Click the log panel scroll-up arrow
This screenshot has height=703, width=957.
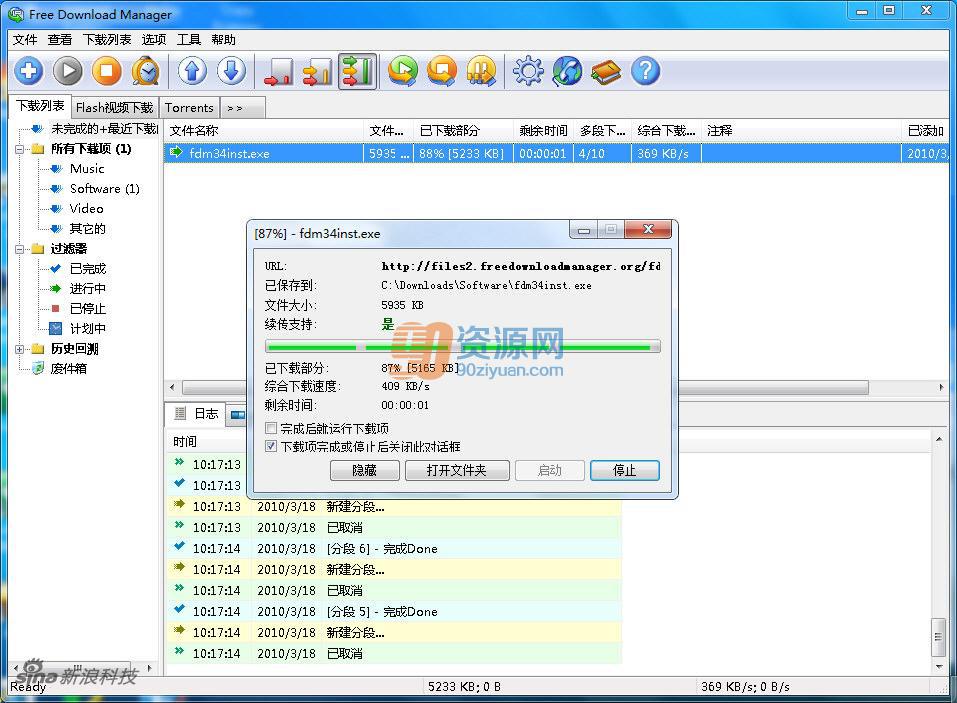coord(939,439)
